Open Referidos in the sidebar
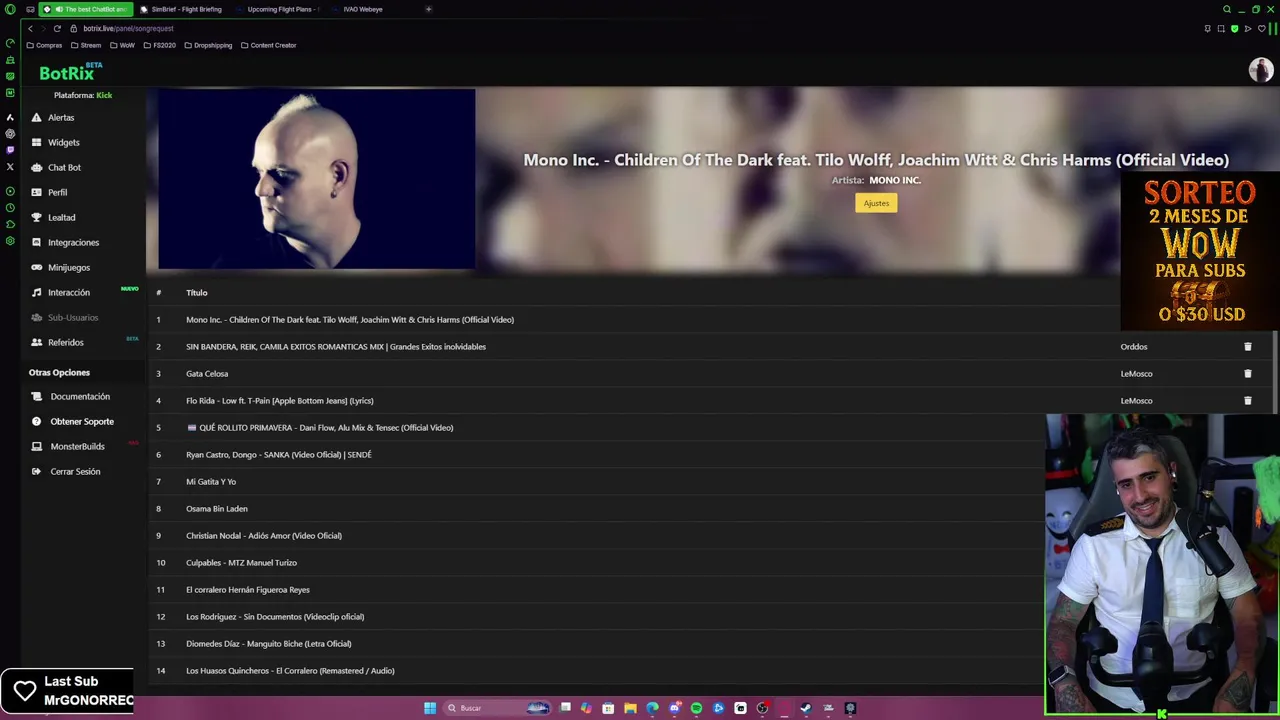This screenshot has width=1280, height=720. (x=65, y=342)
